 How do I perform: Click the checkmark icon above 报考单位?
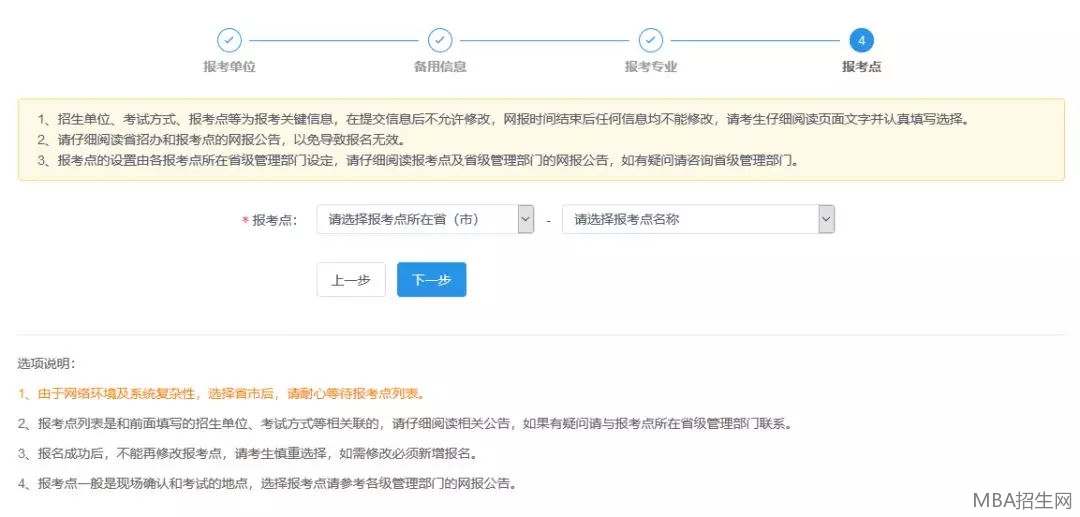tap(229, 40)
